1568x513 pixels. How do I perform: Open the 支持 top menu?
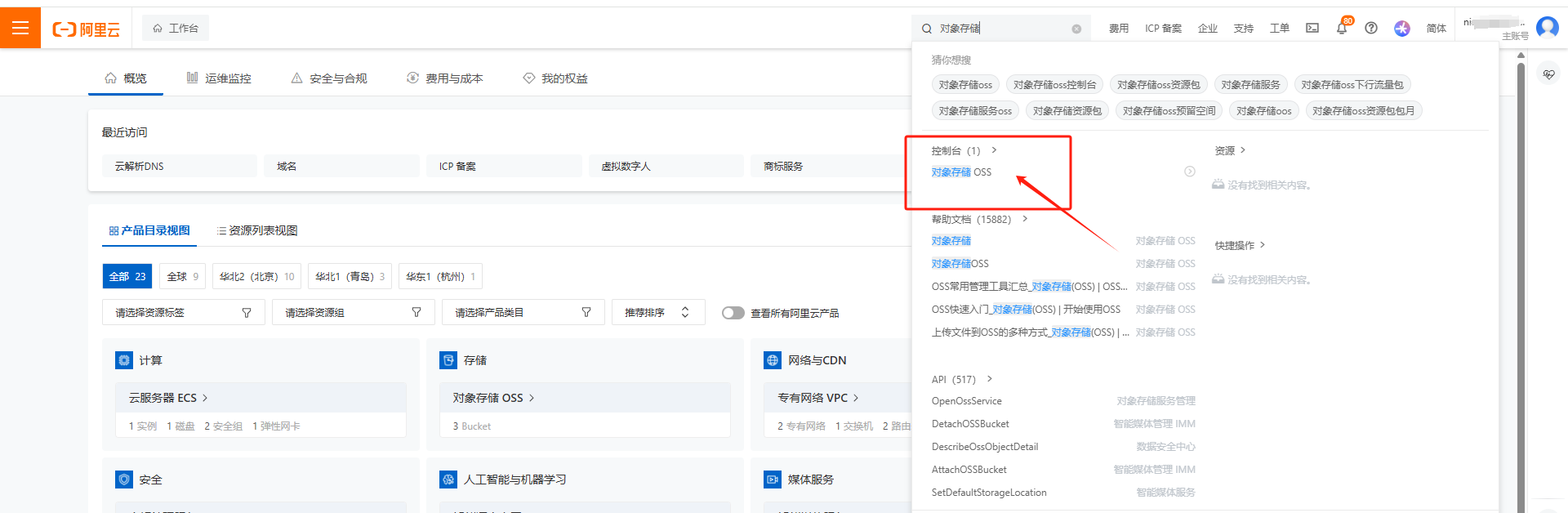(1244, 29)
